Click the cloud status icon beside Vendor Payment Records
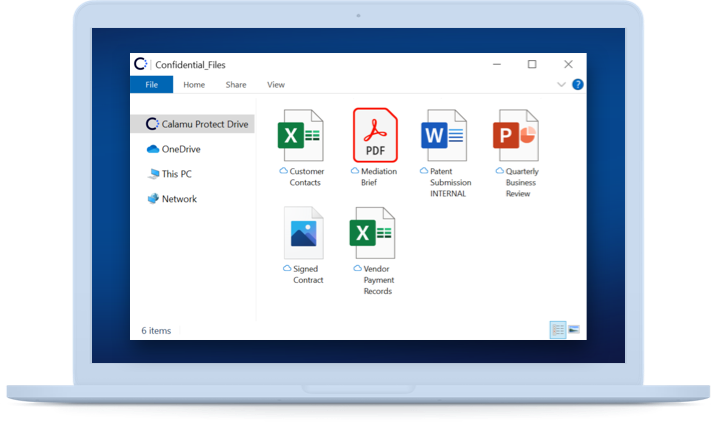The image size is (711, 424). [358, 268]
